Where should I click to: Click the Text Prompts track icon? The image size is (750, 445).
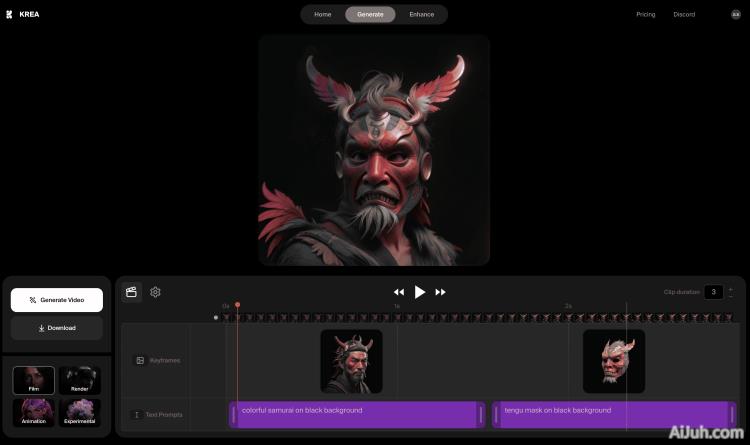[137, 415]
